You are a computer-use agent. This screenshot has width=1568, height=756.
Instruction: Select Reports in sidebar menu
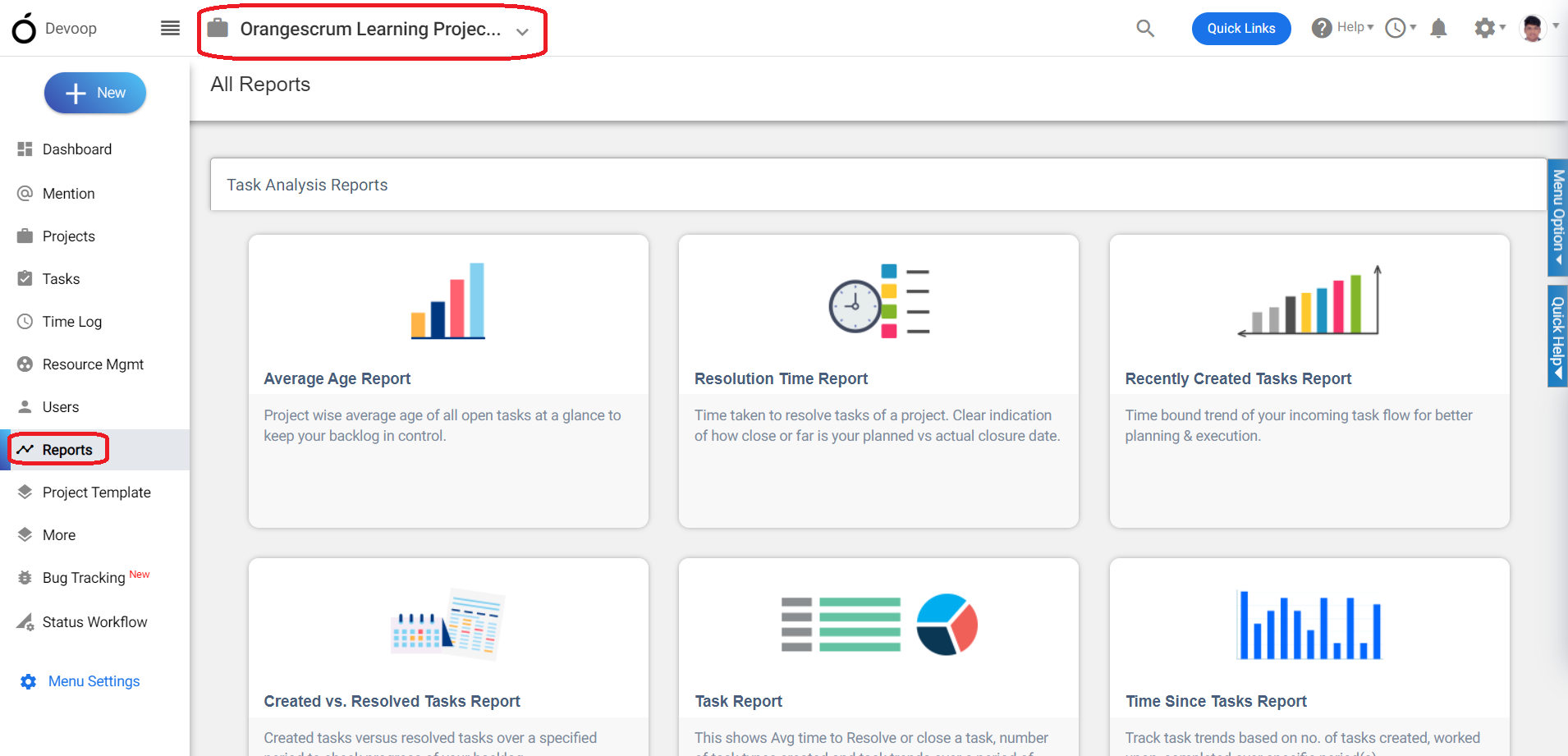pos(67,450)
